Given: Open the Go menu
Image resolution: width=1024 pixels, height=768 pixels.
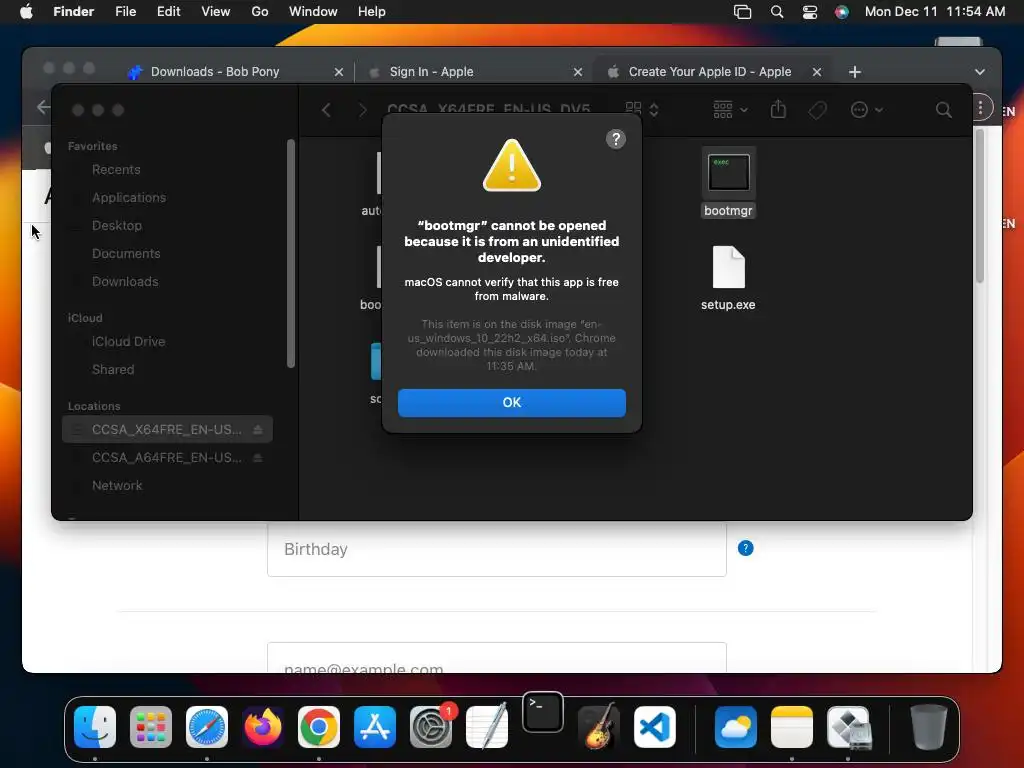Looking at the screenshot, I should tap(260, 12).
